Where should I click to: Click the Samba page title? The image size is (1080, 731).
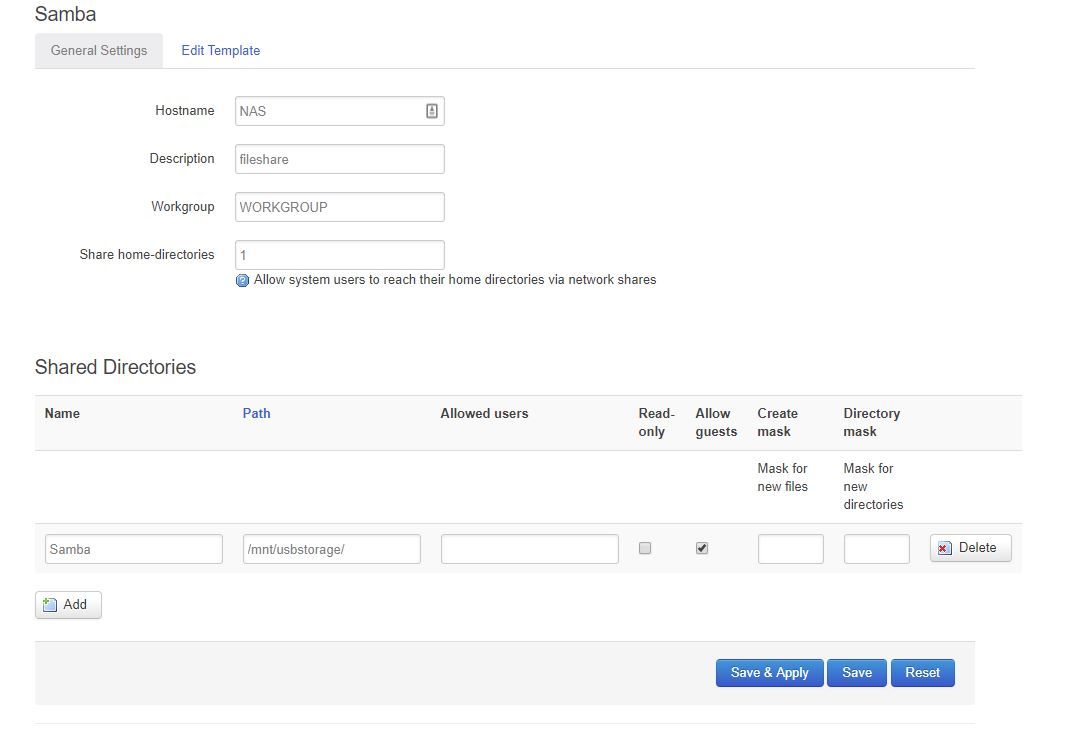65,14
